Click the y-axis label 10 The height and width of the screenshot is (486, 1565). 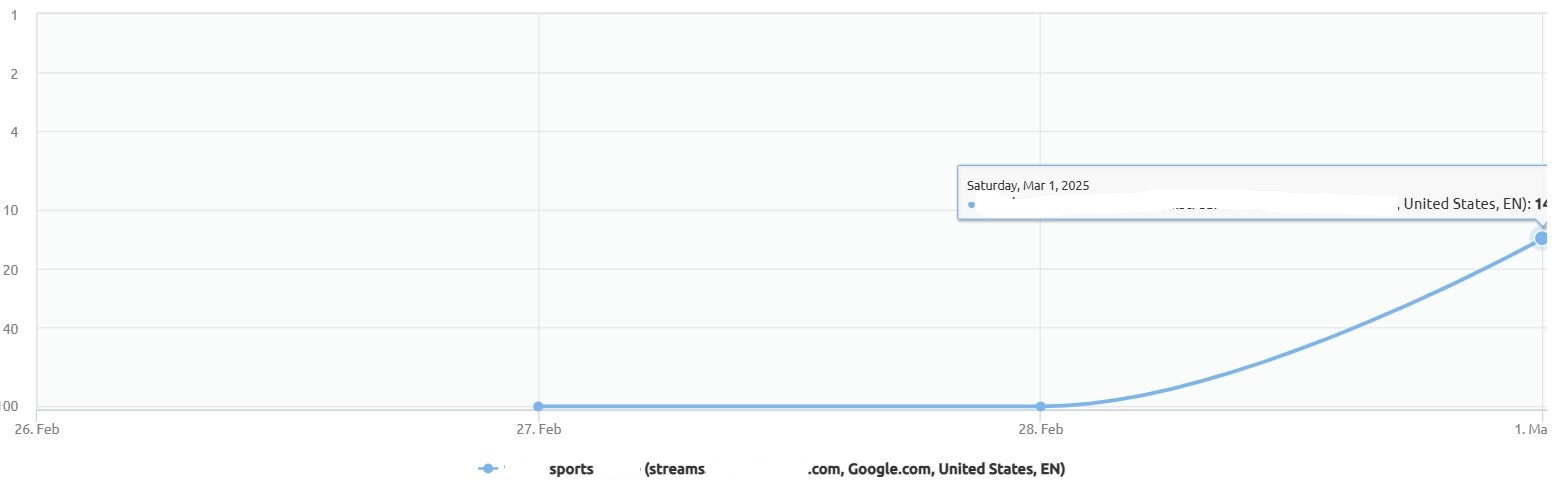[10, 210]
